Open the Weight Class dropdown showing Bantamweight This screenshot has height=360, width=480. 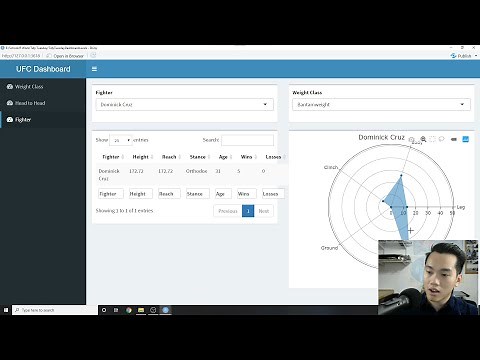tap(381, 104)
